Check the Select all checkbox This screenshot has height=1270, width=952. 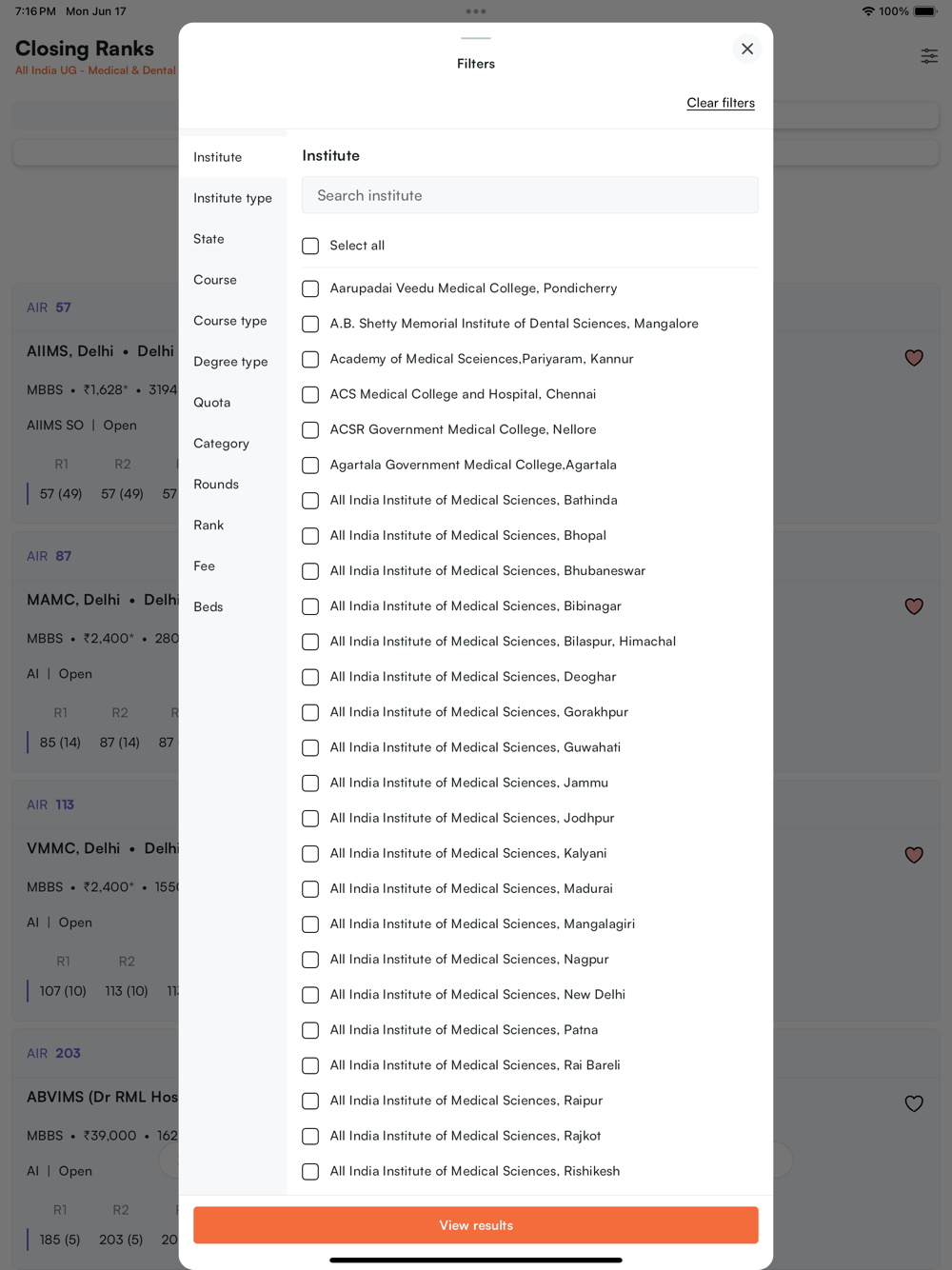[310, 246]
